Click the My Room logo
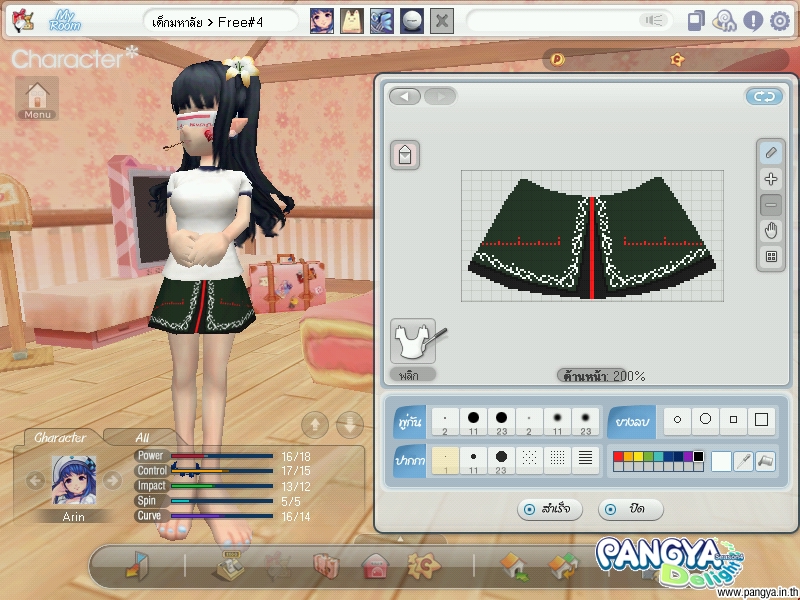This screenshot has height=600, width=800. coord(65,21)
